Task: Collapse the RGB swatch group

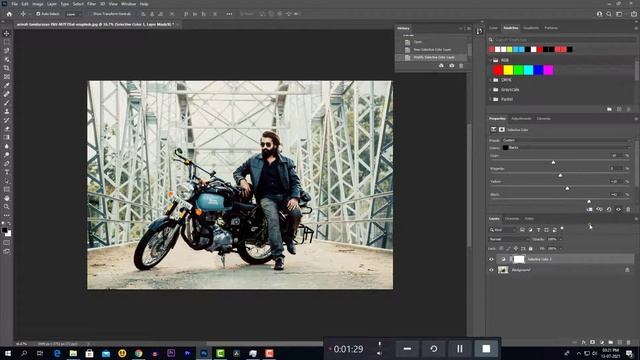Action: 490,60
